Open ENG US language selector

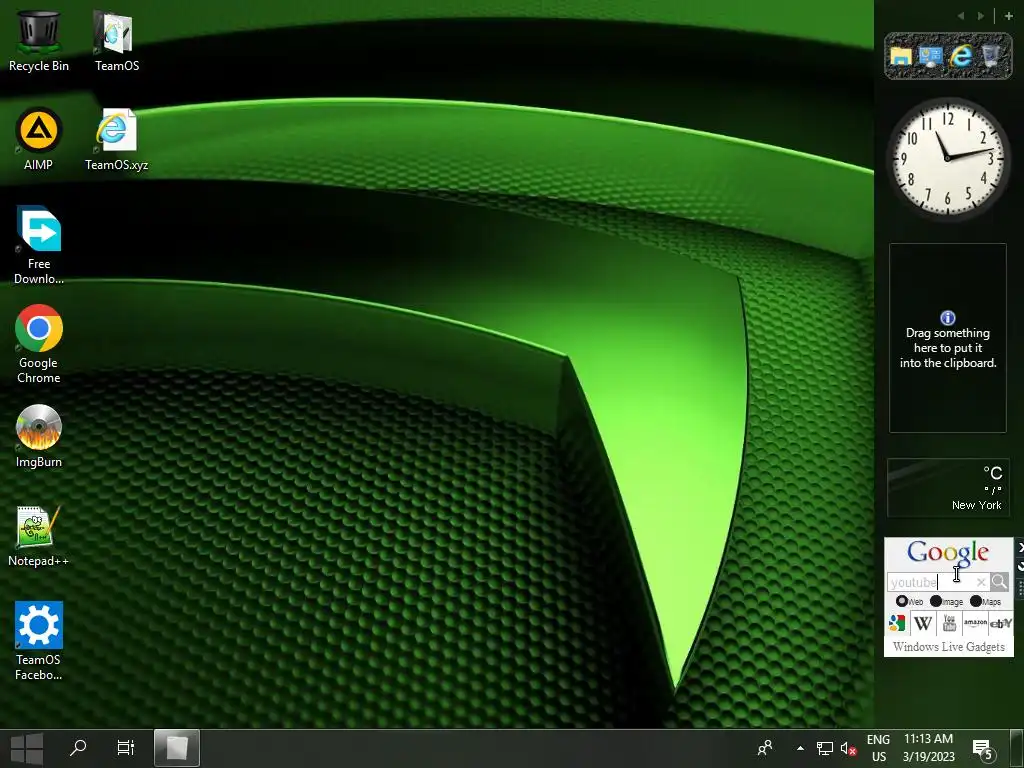878,748
